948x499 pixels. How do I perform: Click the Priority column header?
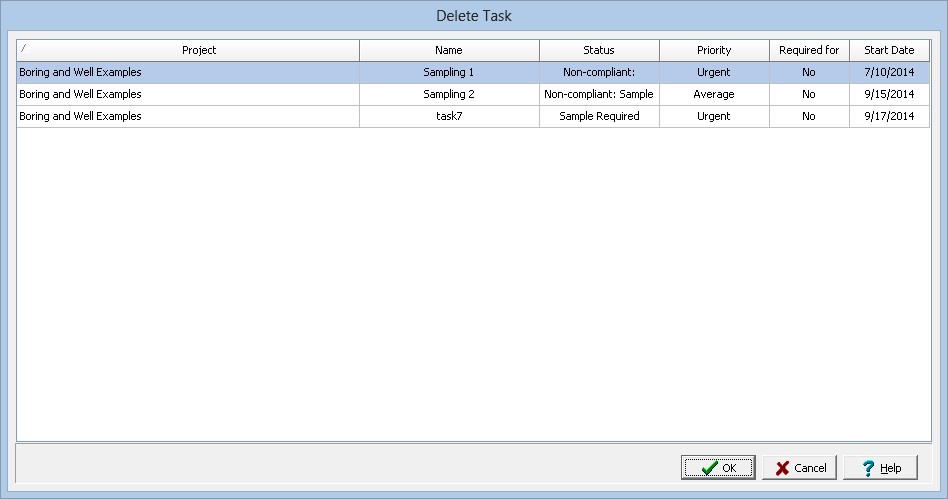click(714, 50)
